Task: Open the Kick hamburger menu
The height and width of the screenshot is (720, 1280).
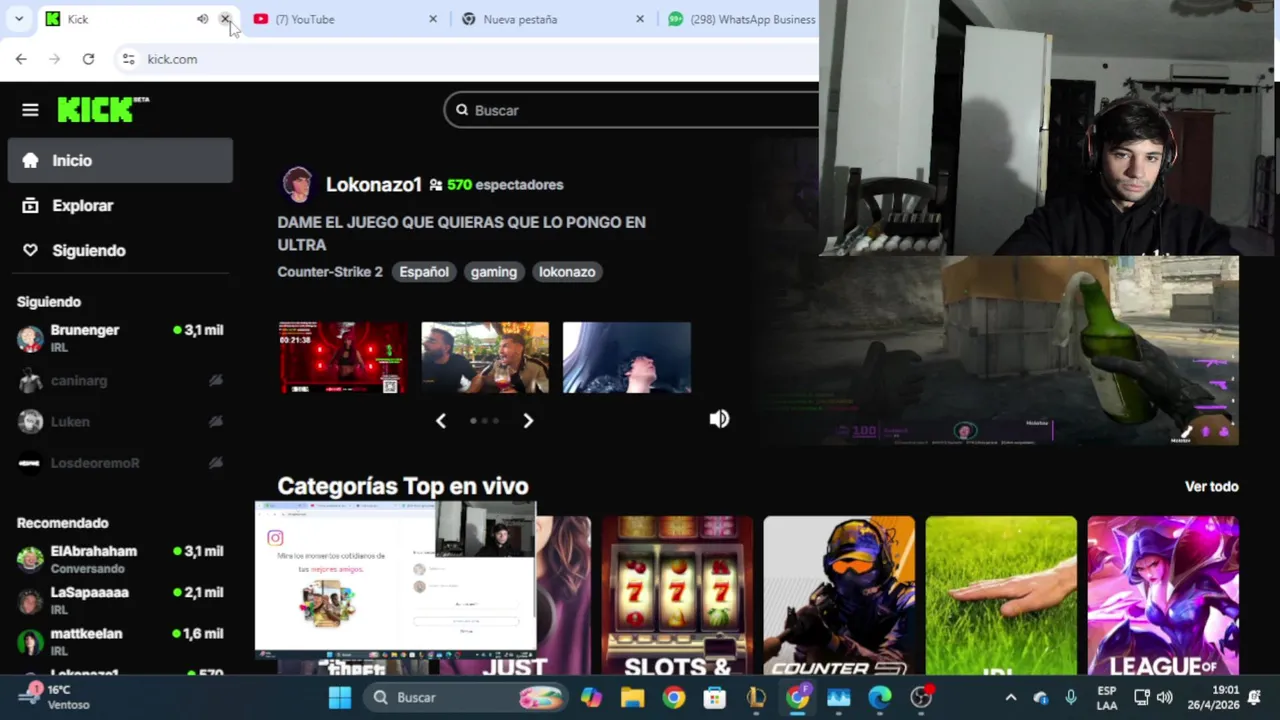Action: [x=30, y=110]
